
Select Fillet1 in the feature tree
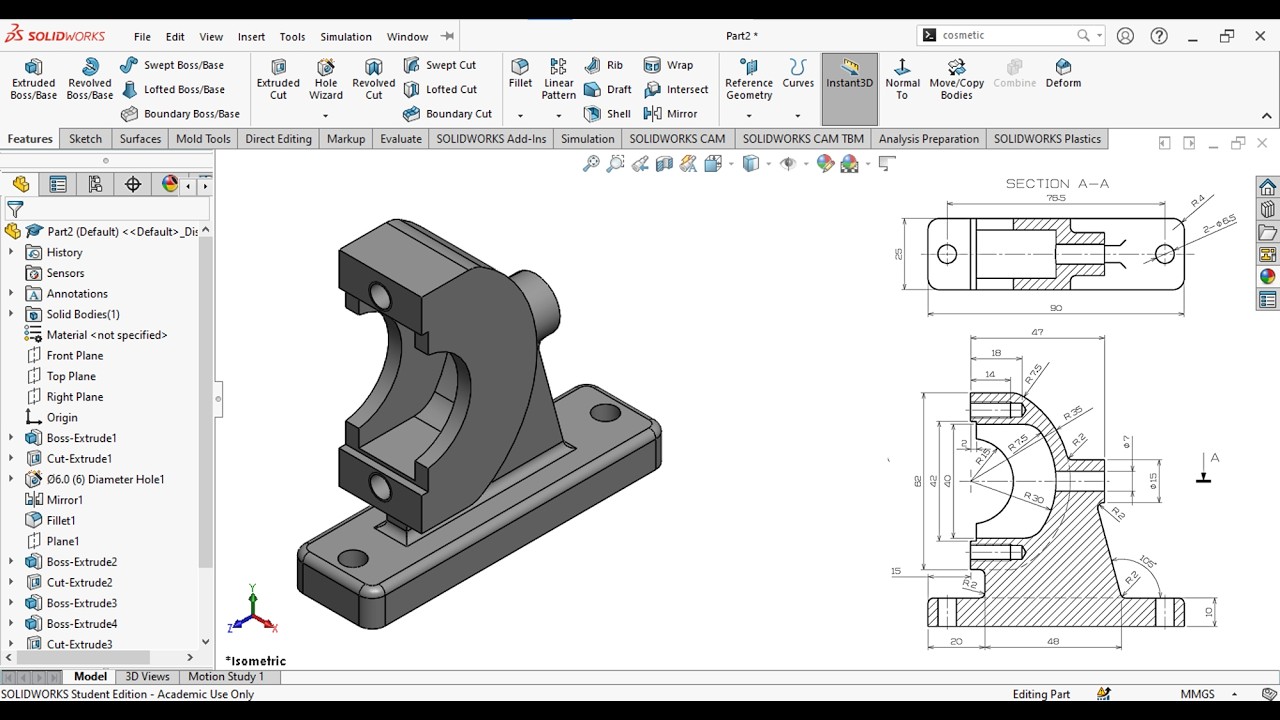point(61,520)
